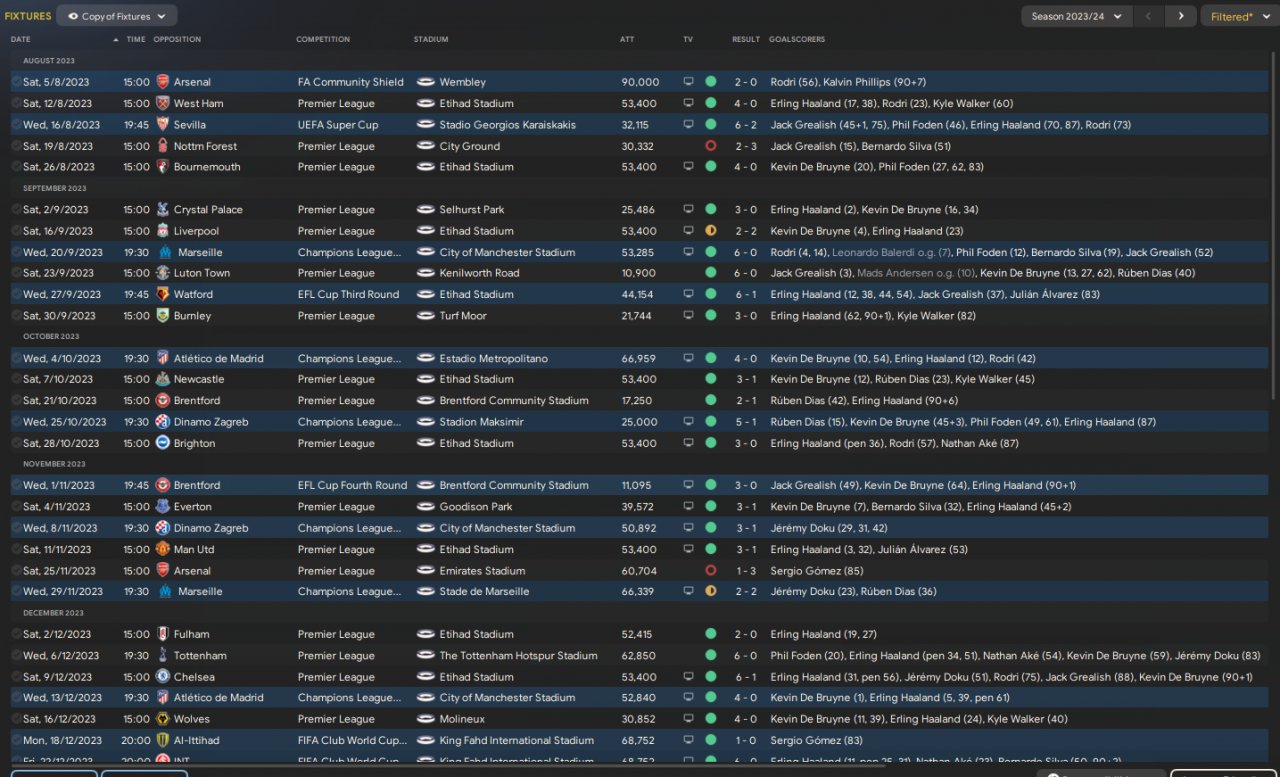Open the Bournemouth club badge
This screenshot has width=1280, height=777.
163,167
